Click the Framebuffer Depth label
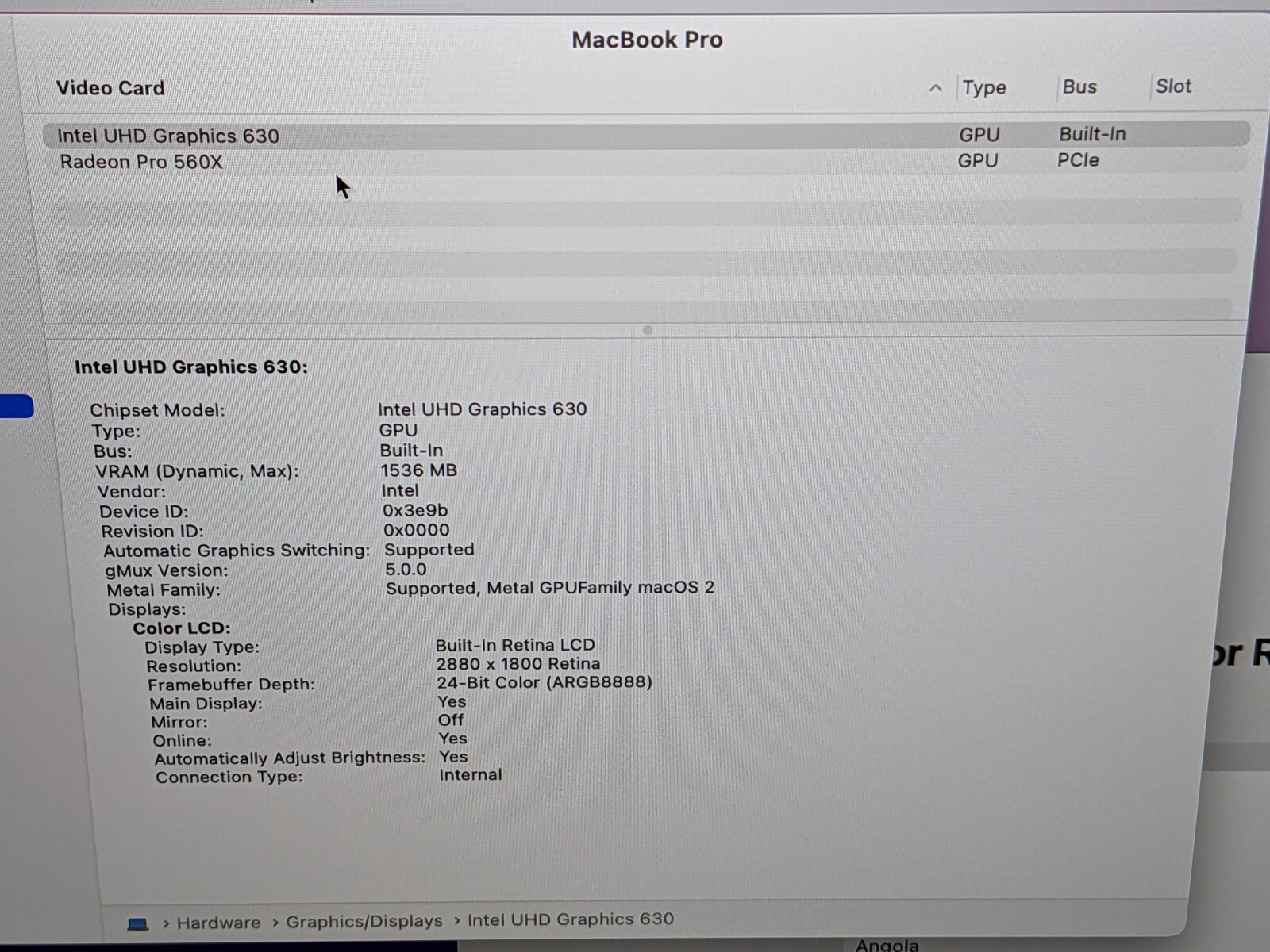The width and height of the screenshot is (1270, 952). pos(231,685)
